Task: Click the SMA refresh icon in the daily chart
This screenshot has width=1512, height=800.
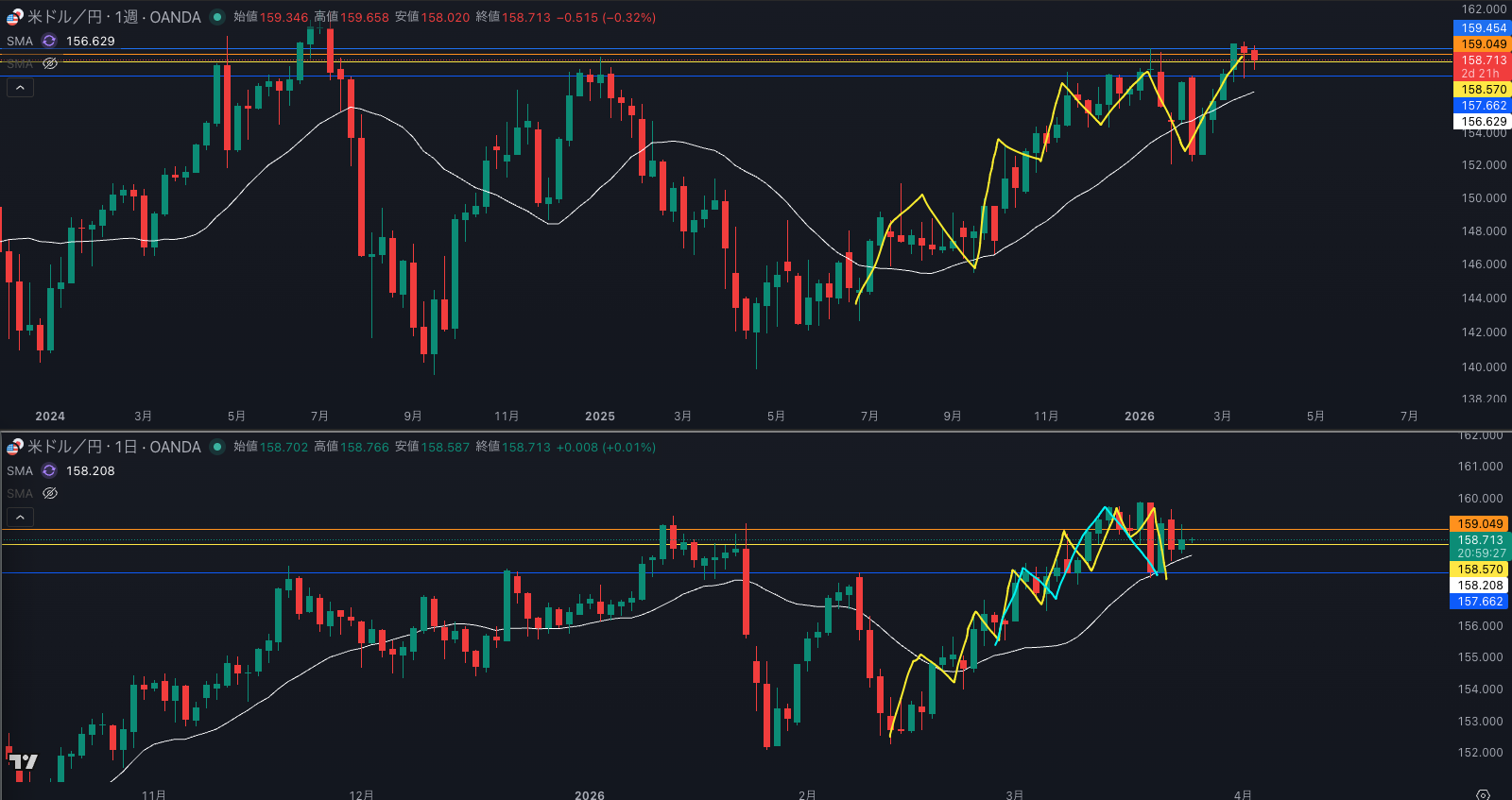Action: point(49,470)
